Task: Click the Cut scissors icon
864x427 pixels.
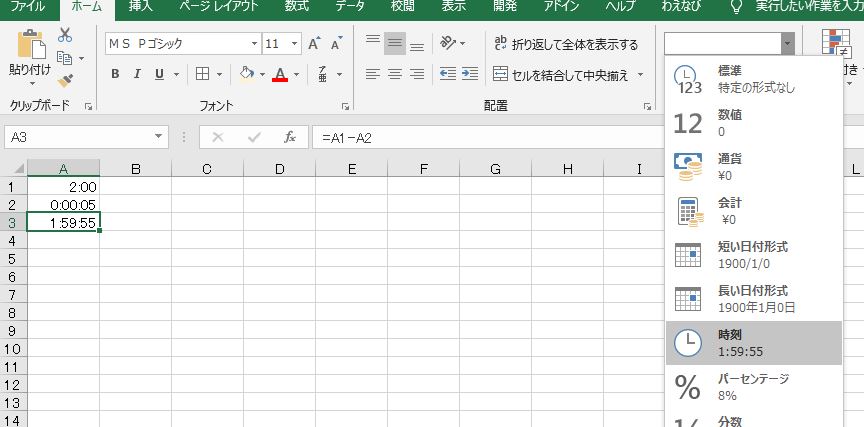Action: click(65, 35)
